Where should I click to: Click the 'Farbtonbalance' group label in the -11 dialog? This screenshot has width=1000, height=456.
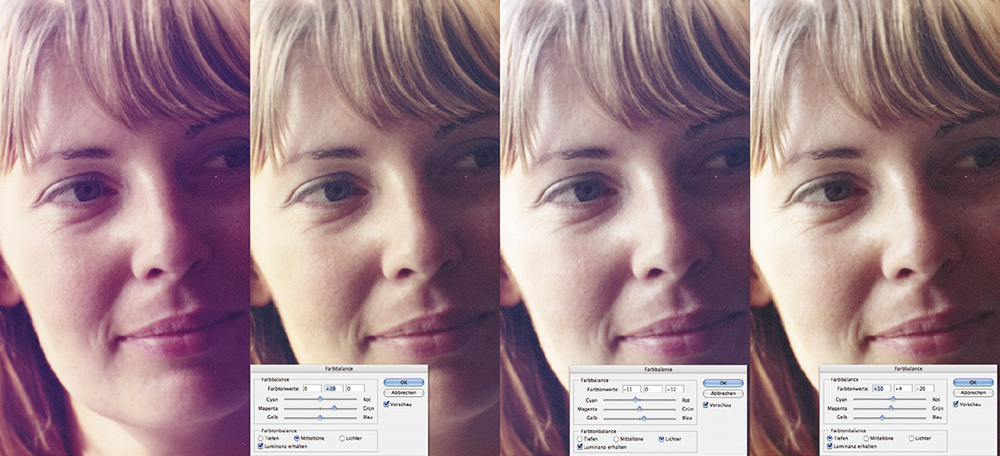598,431
